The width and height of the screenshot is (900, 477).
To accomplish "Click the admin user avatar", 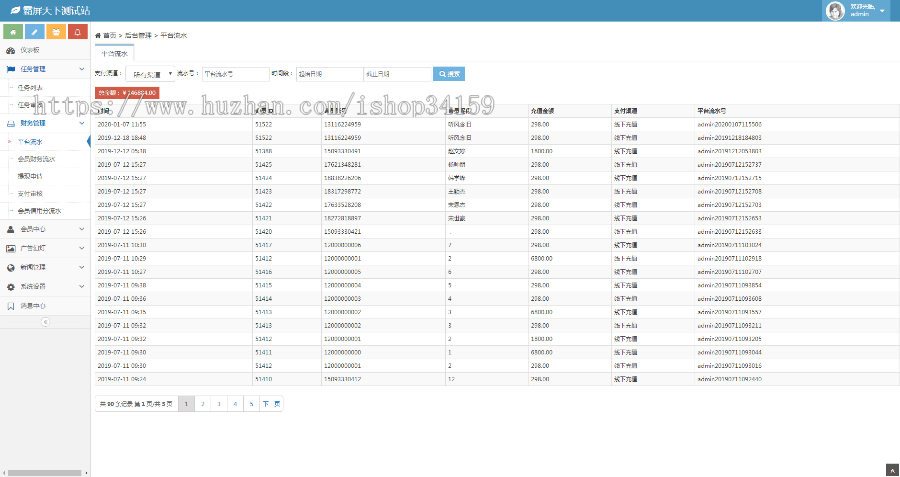I will [x=835, y=11].
